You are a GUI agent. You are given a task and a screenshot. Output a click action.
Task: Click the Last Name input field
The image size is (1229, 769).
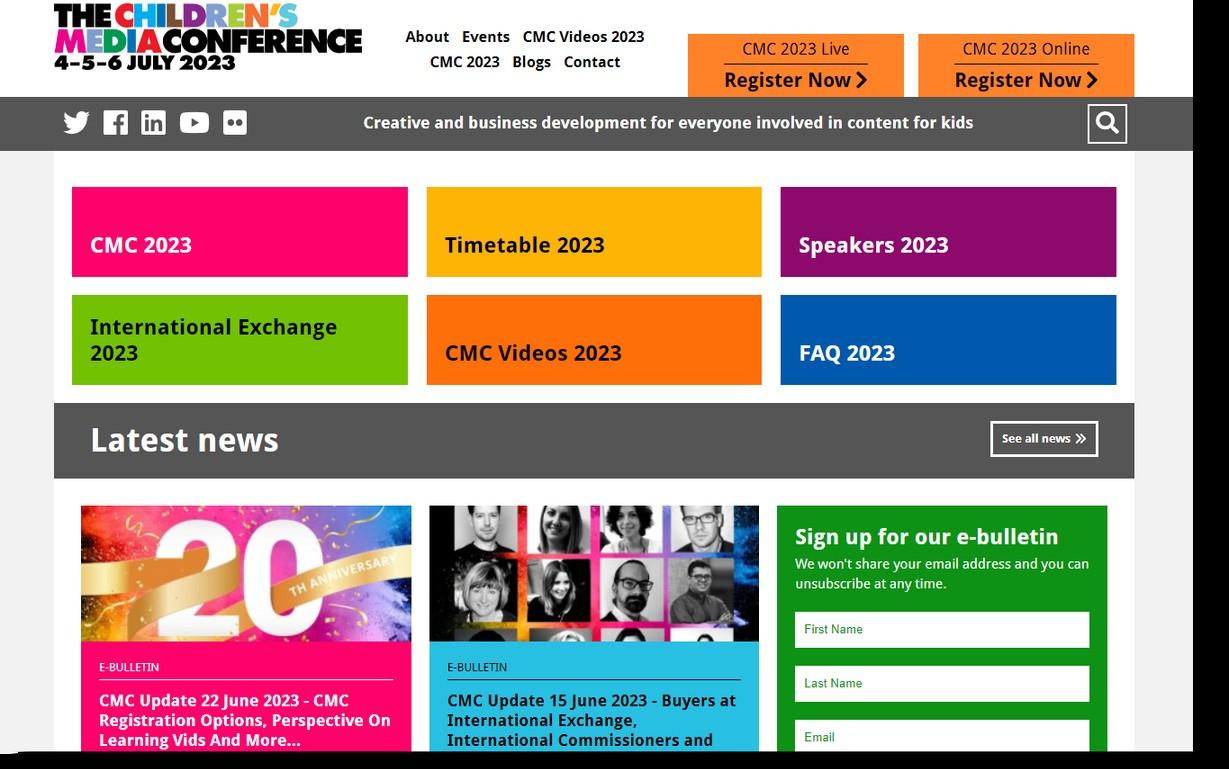tap(942, 684)
